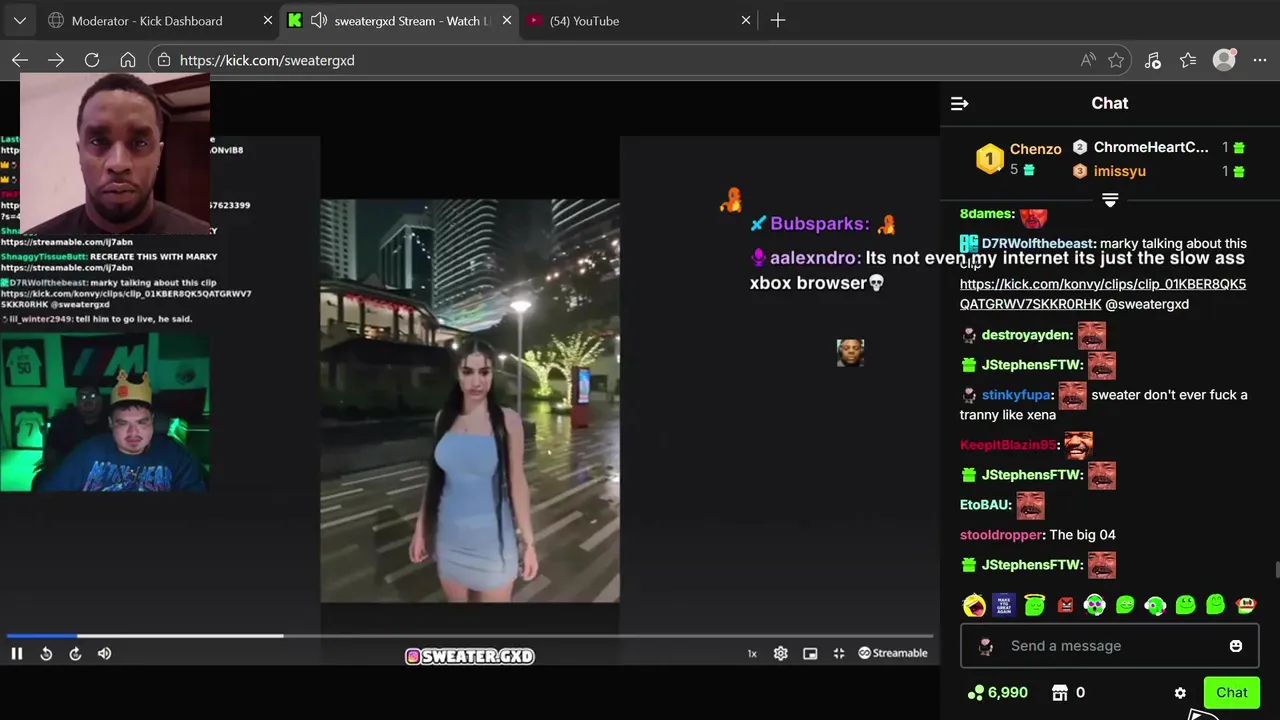
Task: Reload the kick.com page
Action: pos(92,60)
